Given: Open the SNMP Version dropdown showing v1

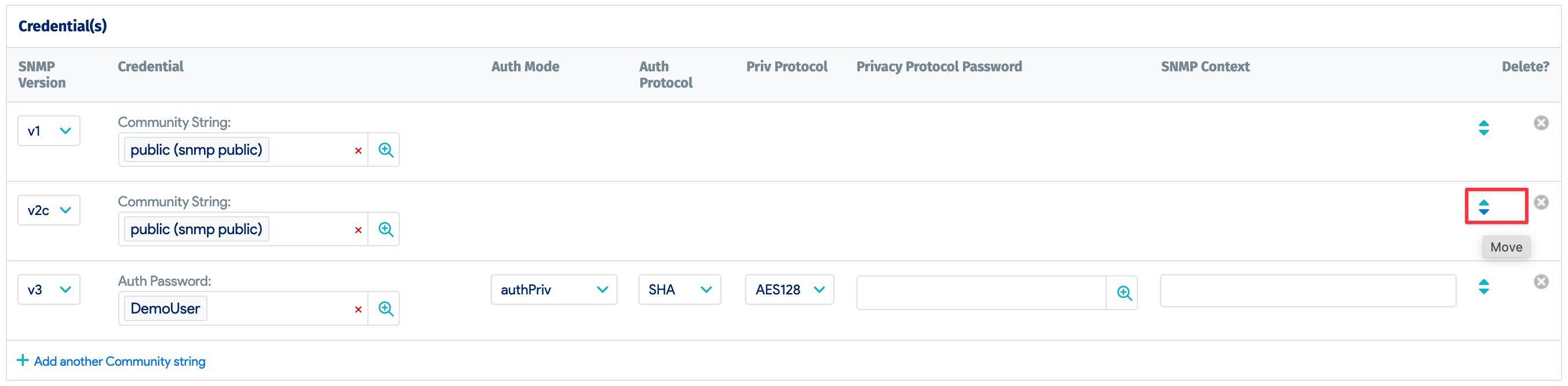Looking at the screenshot, I should (49, 130).
